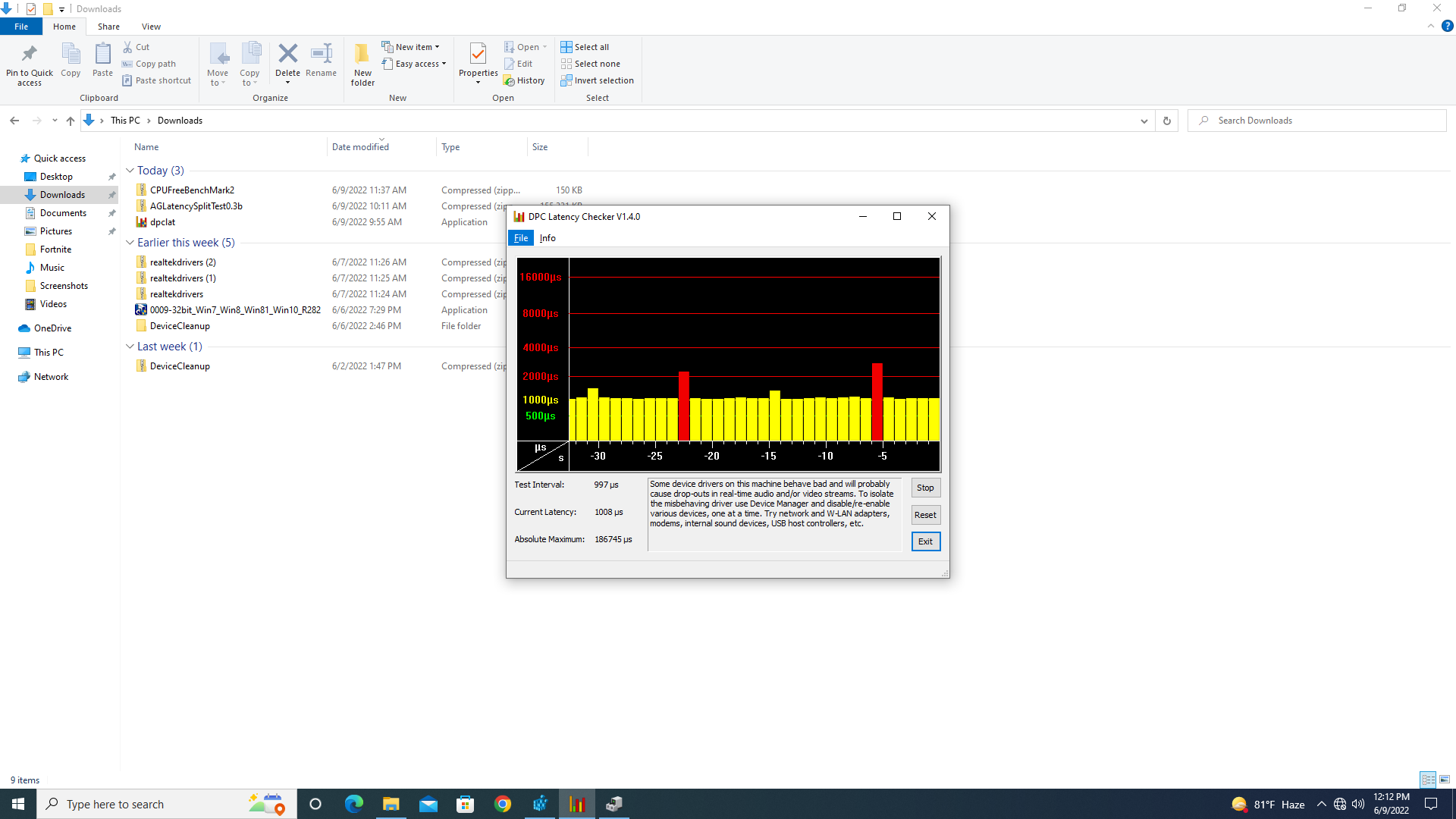Create a New folder from ribbon
The image size is (1456, 819).
point(362,64)
